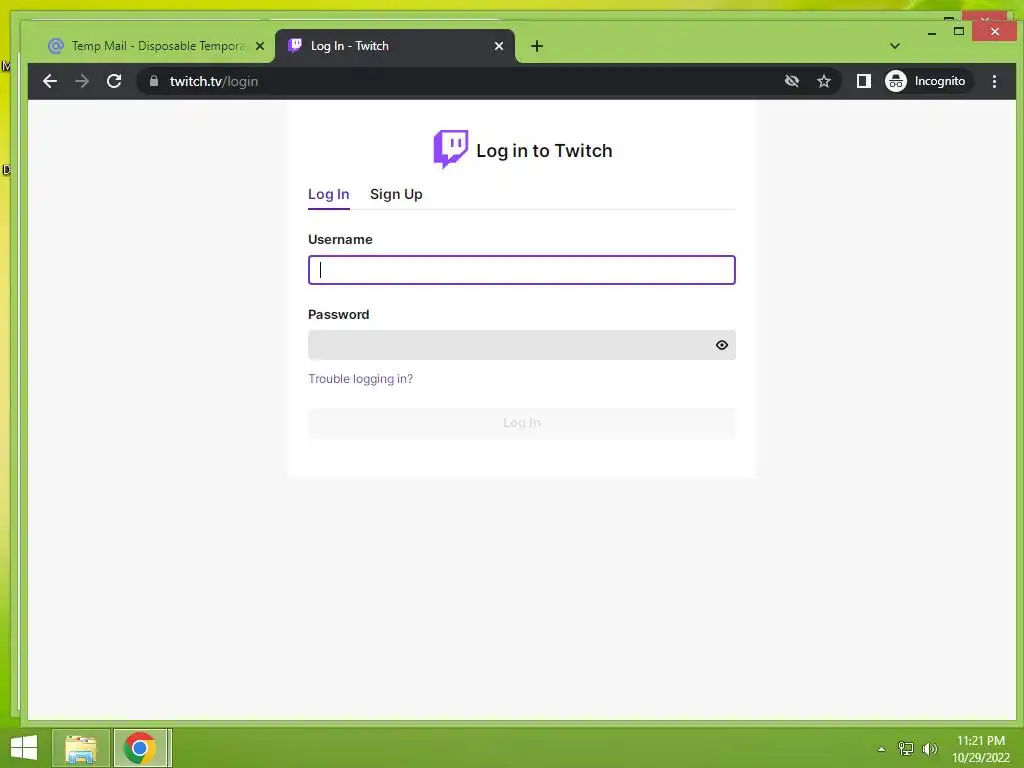Open a new tab with the plus button
1024x768 pixels.
pyautogui.click(x=537, y=46)
